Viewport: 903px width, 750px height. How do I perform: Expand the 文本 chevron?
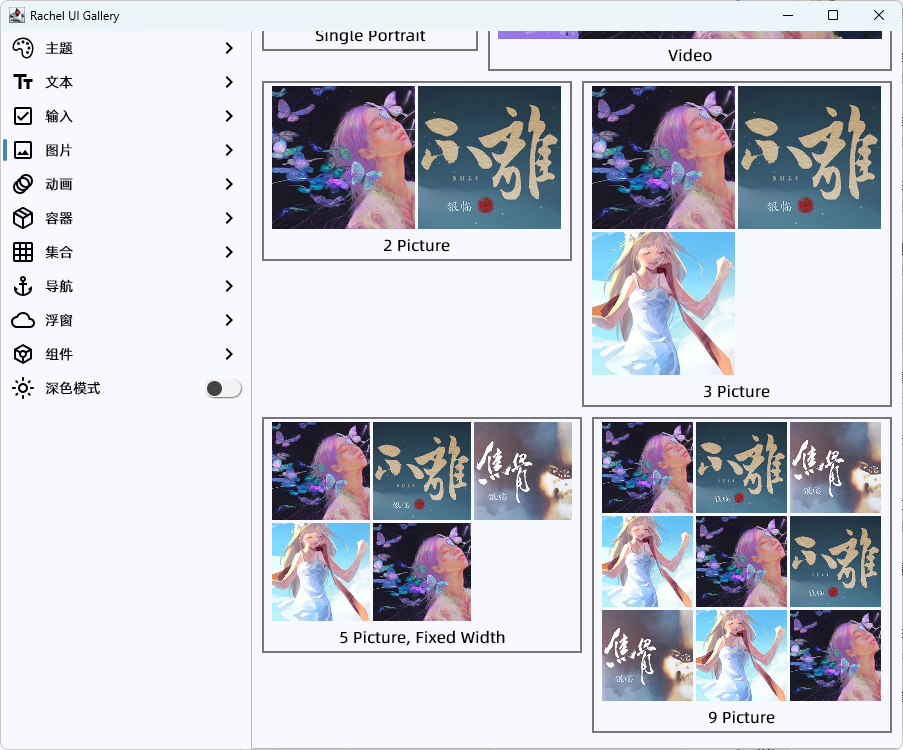coord(229,82)
